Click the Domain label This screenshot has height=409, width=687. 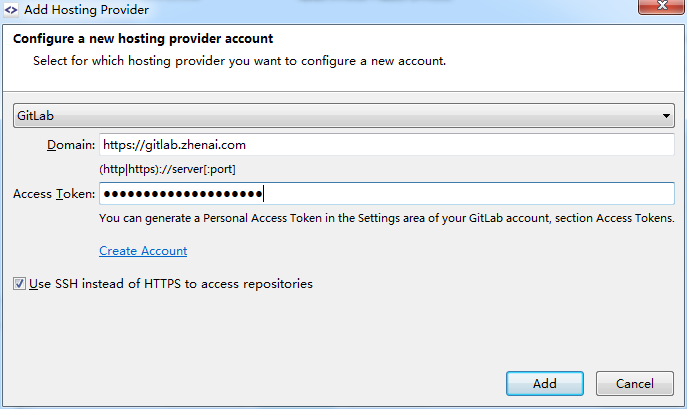70,146
